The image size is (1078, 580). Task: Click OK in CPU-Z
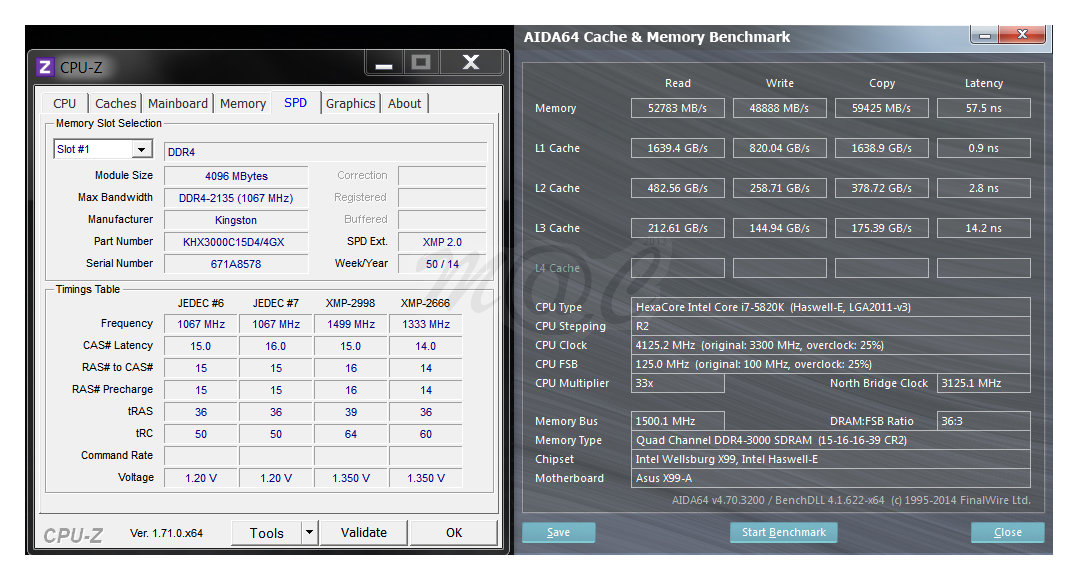[x=454, y=533]
